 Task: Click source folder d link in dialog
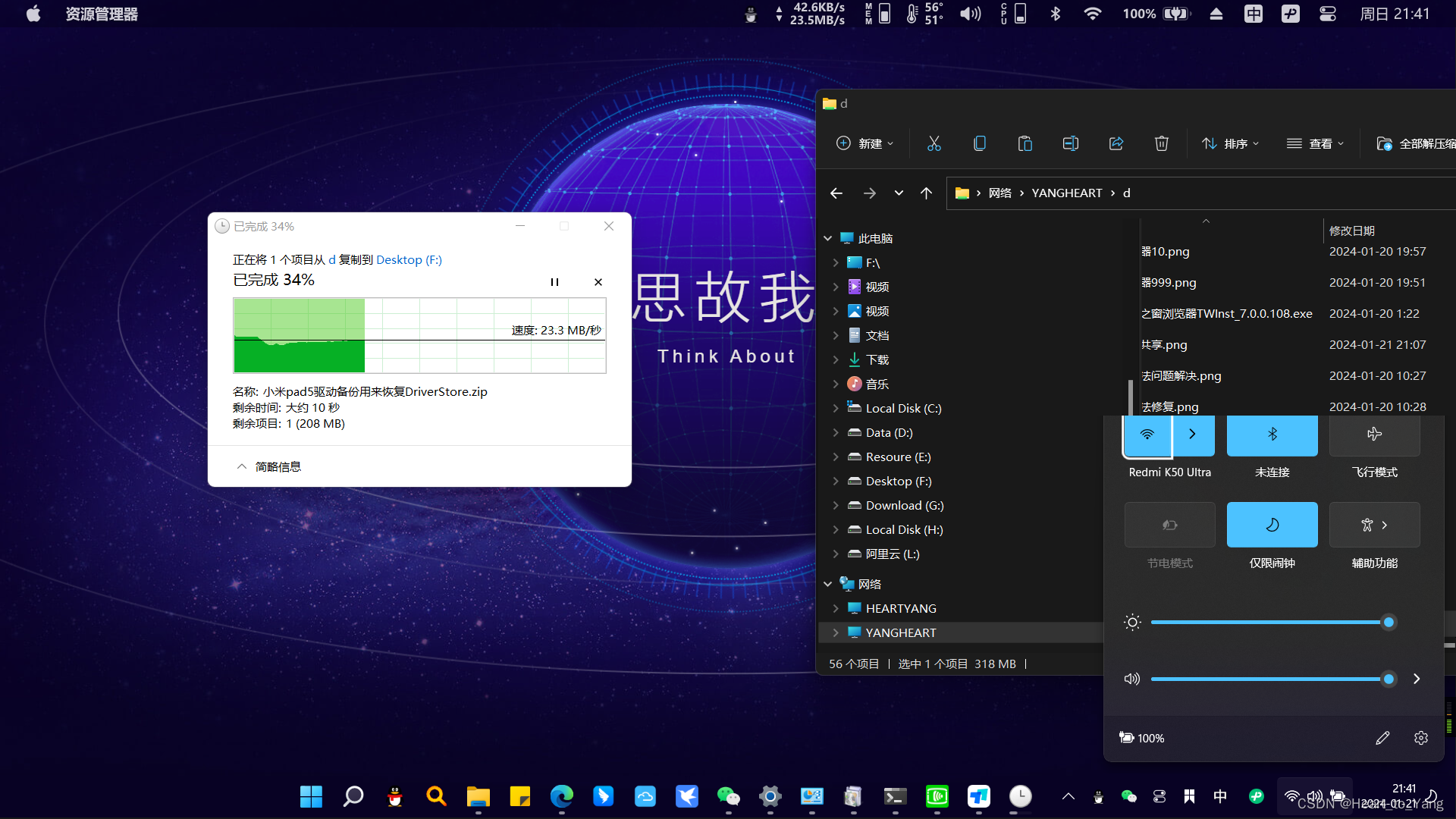331,259
